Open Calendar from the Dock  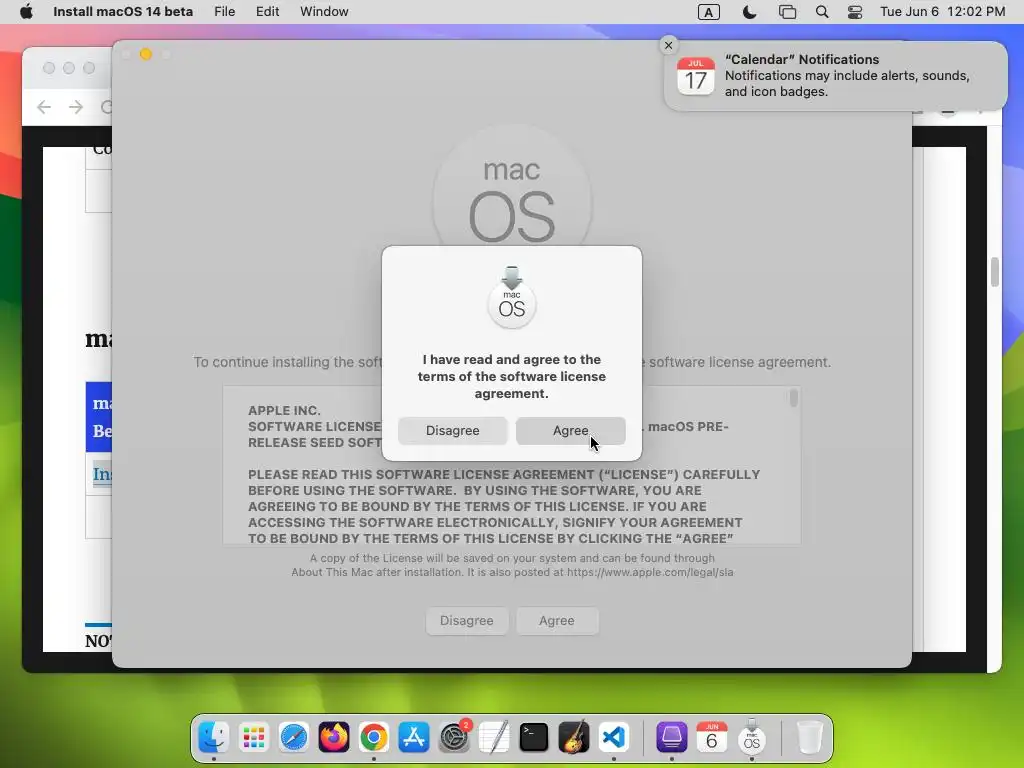pyautogui.click(x=711, y=737)
